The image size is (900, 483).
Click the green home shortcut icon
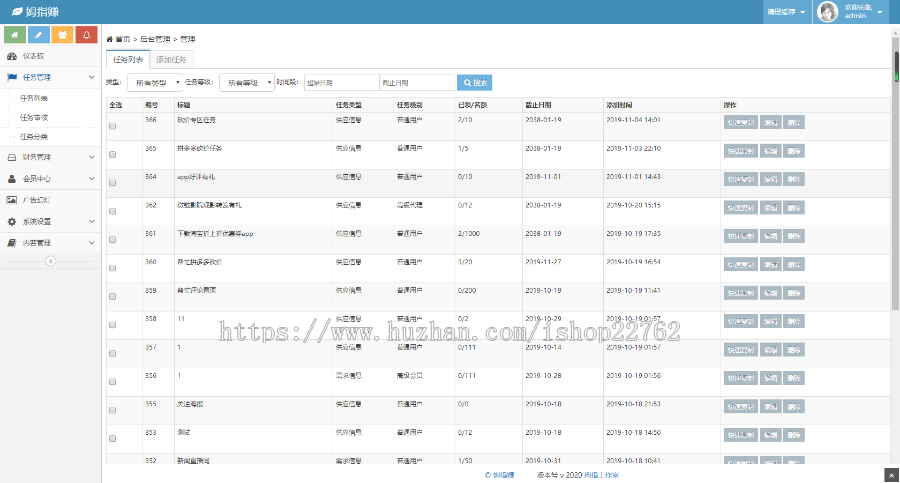tap(15, 35)
